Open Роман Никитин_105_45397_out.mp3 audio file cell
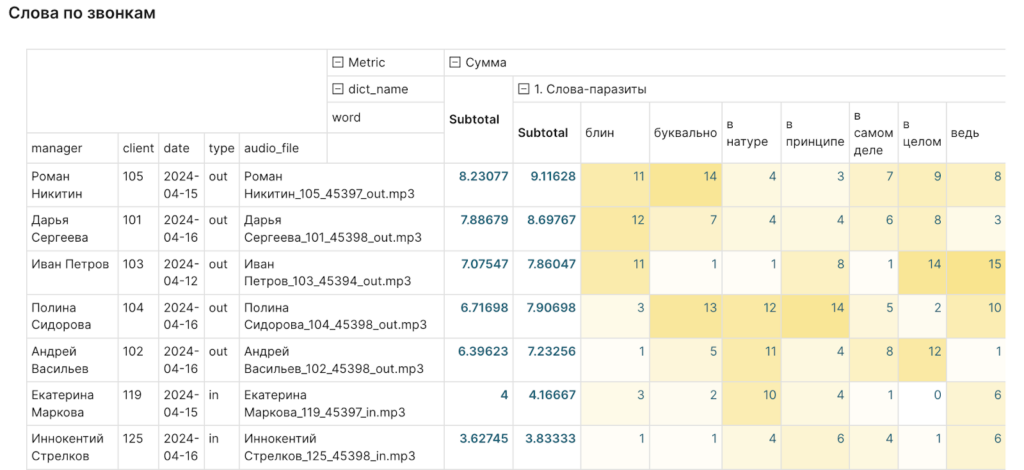 pos(328,185)
